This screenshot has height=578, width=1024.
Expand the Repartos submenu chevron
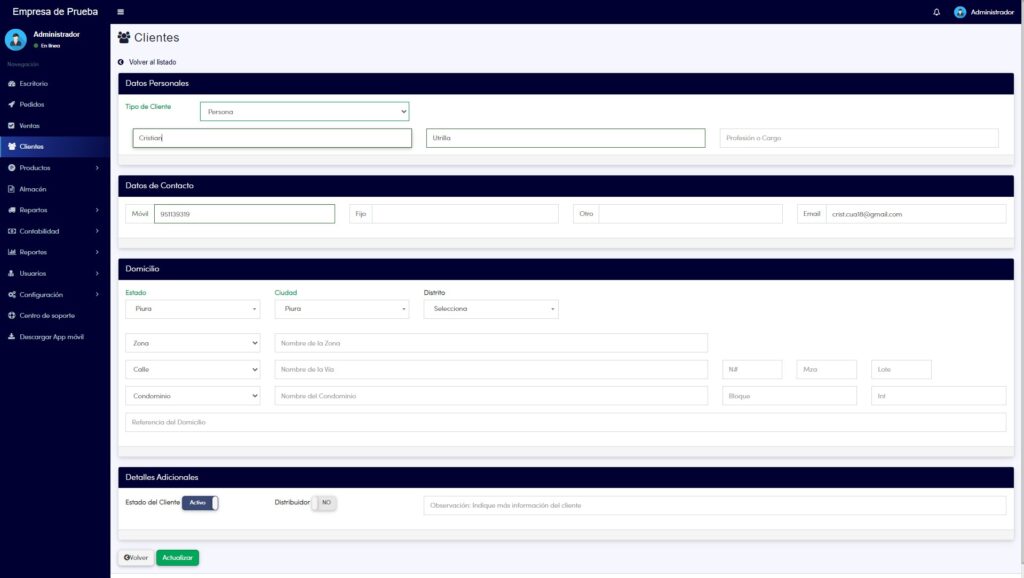(97, 210)
